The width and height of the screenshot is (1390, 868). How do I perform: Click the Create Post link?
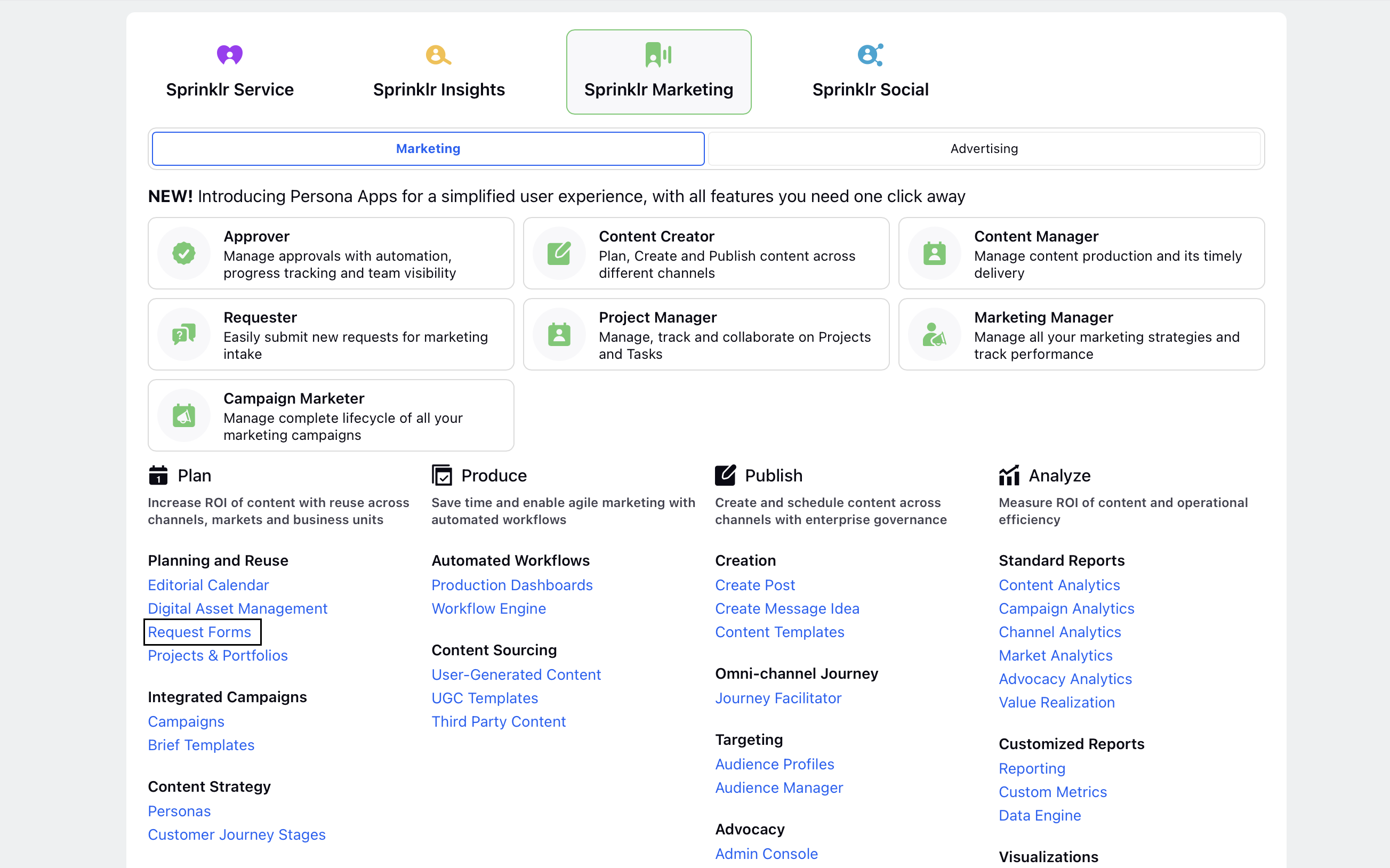(754, 585)
